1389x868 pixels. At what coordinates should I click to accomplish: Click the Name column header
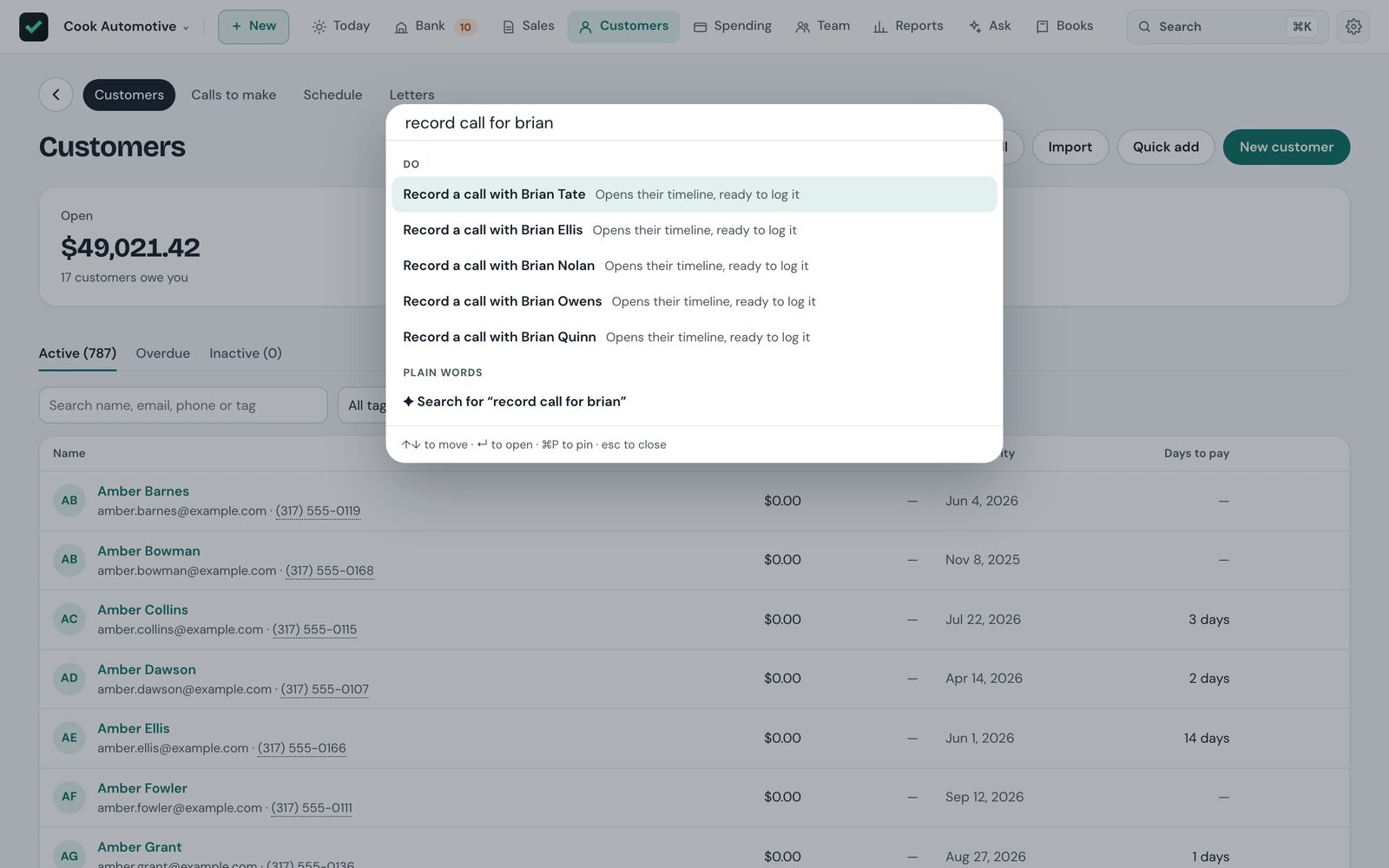(x=69, y=453)
